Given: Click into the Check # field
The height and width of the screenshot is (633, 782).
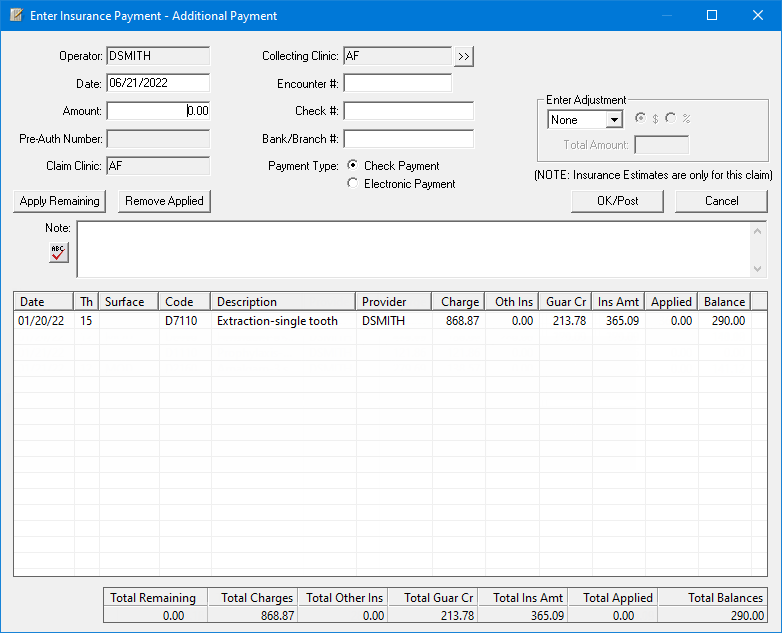Looking at the screenshot, I should click(x=408, y=111).
